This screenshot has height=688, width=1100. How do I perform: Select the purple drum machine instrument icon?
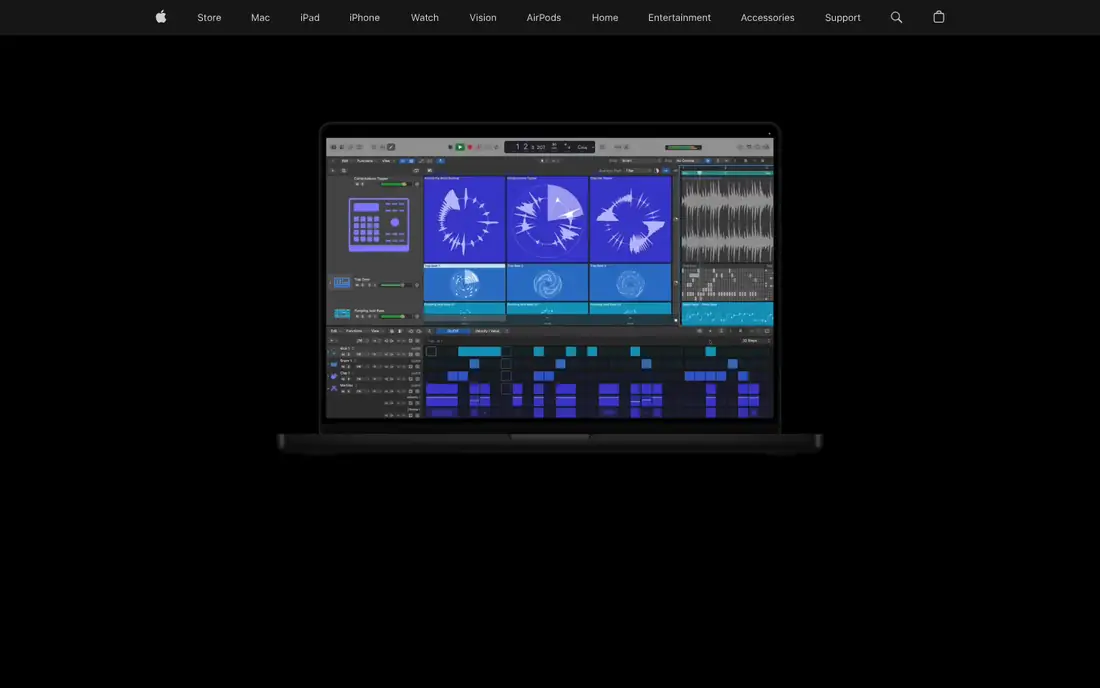379,224
